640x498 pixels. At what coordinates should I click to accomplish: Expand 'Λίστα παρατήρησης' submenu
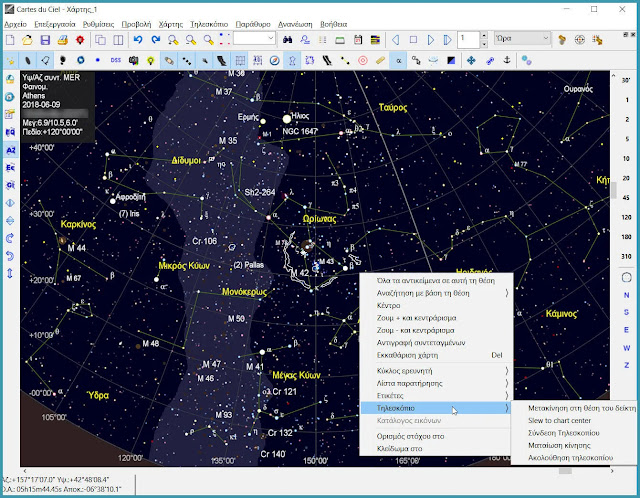436,383
